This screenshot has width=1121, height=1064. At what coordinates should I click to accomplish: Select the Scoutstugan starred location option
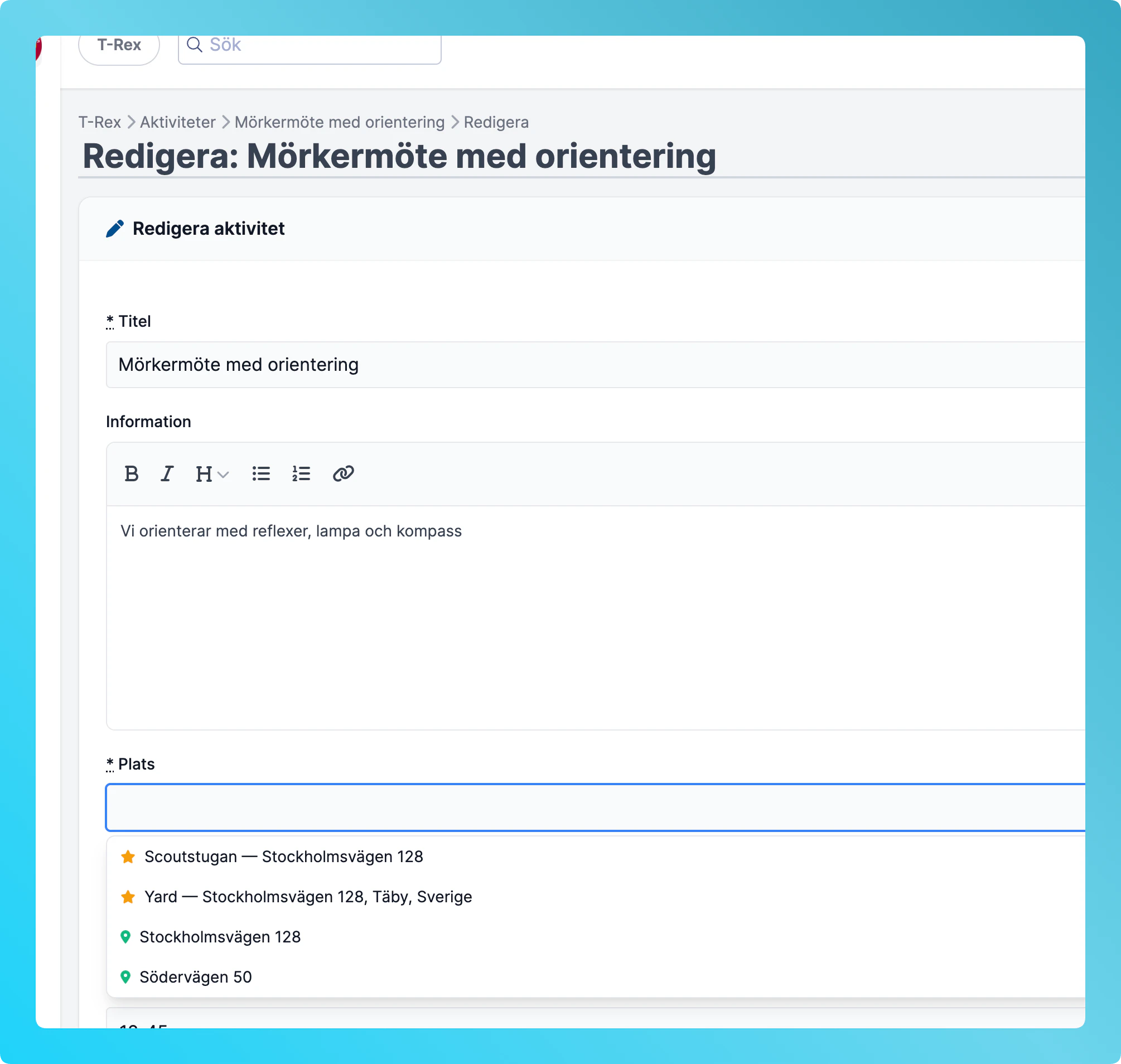pyautogui.click(x=284, y=857)
